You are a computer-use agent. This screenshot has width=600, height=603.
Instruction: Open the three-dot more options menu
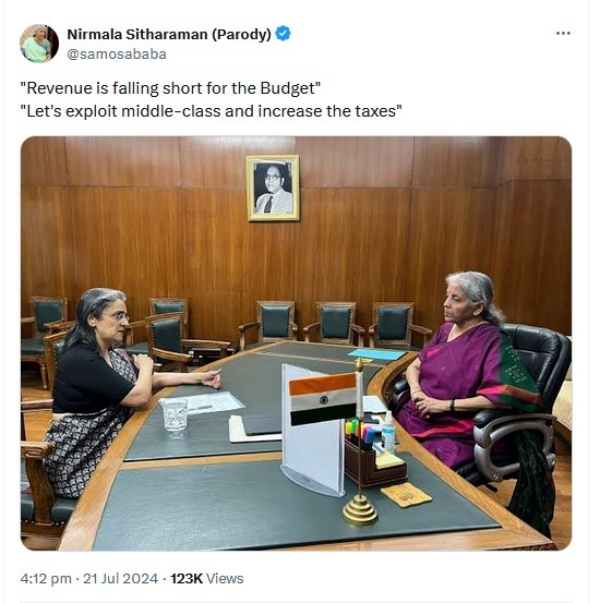pos(563,33)
